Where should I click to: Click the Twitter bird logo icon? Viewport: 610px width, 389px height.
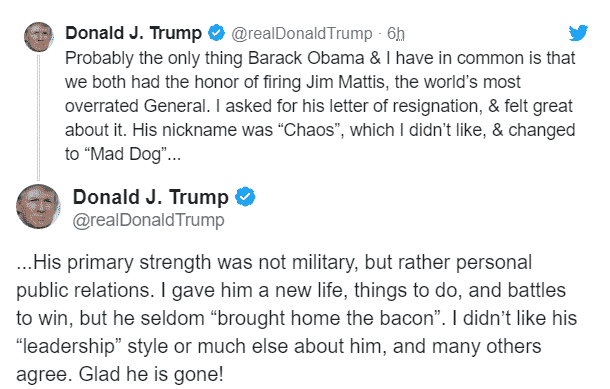click(x=578, y=33)
